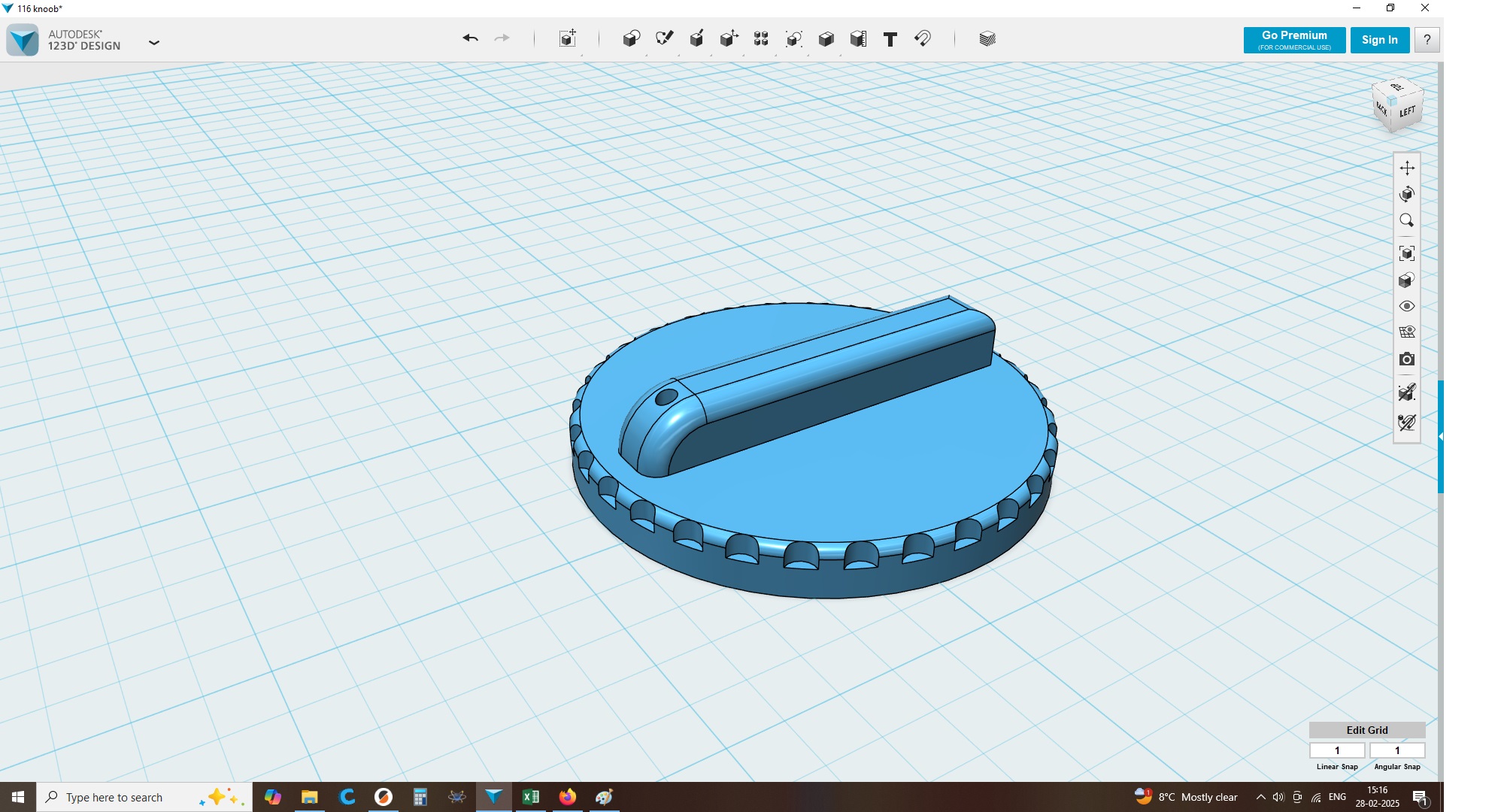Open the show/hide solids eye menu
1504x812 pixels.
1406,306
